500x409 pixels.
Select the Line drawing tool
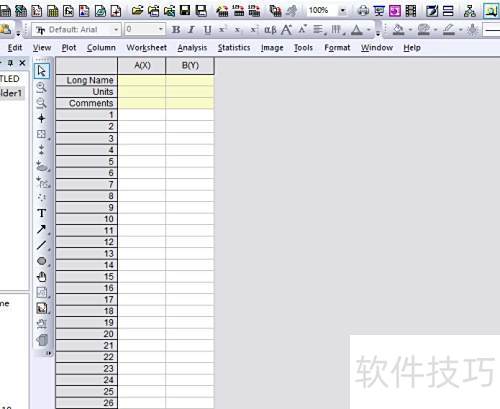coord(42,245)
